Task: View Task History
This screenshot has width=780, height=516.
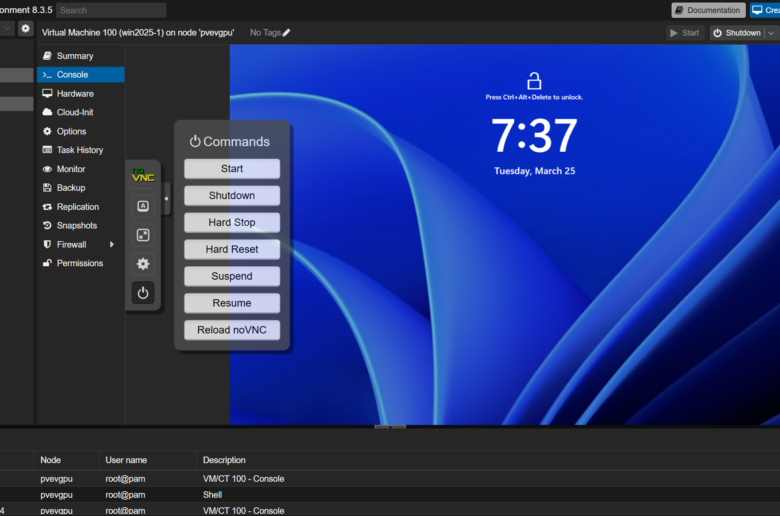Action: pyautogui.click(x=81, y=150)
